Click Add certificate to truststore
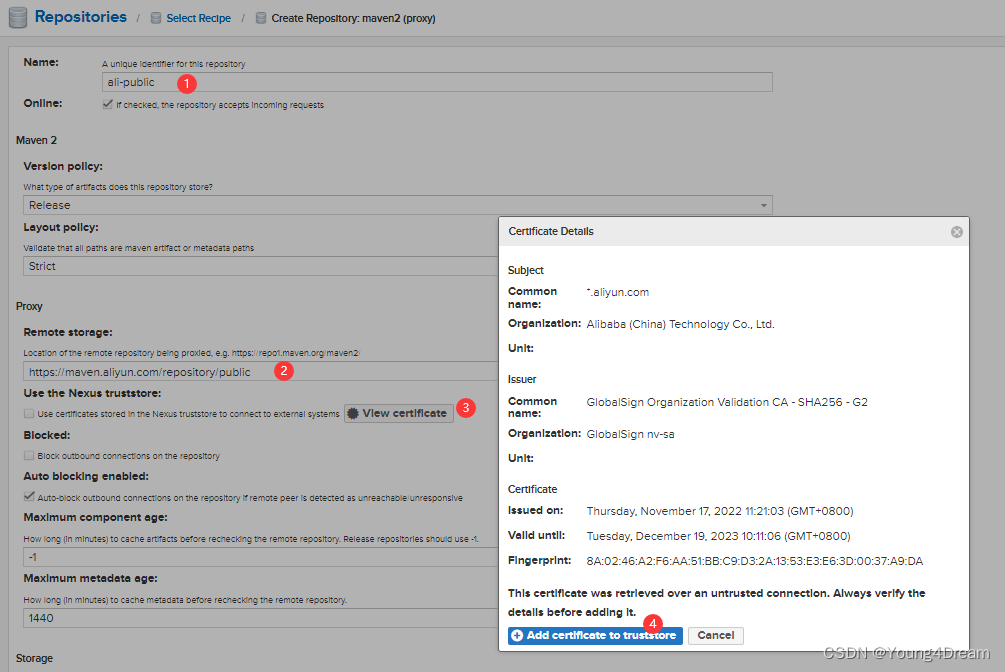1005x672 pixels. tap(595, 635)
